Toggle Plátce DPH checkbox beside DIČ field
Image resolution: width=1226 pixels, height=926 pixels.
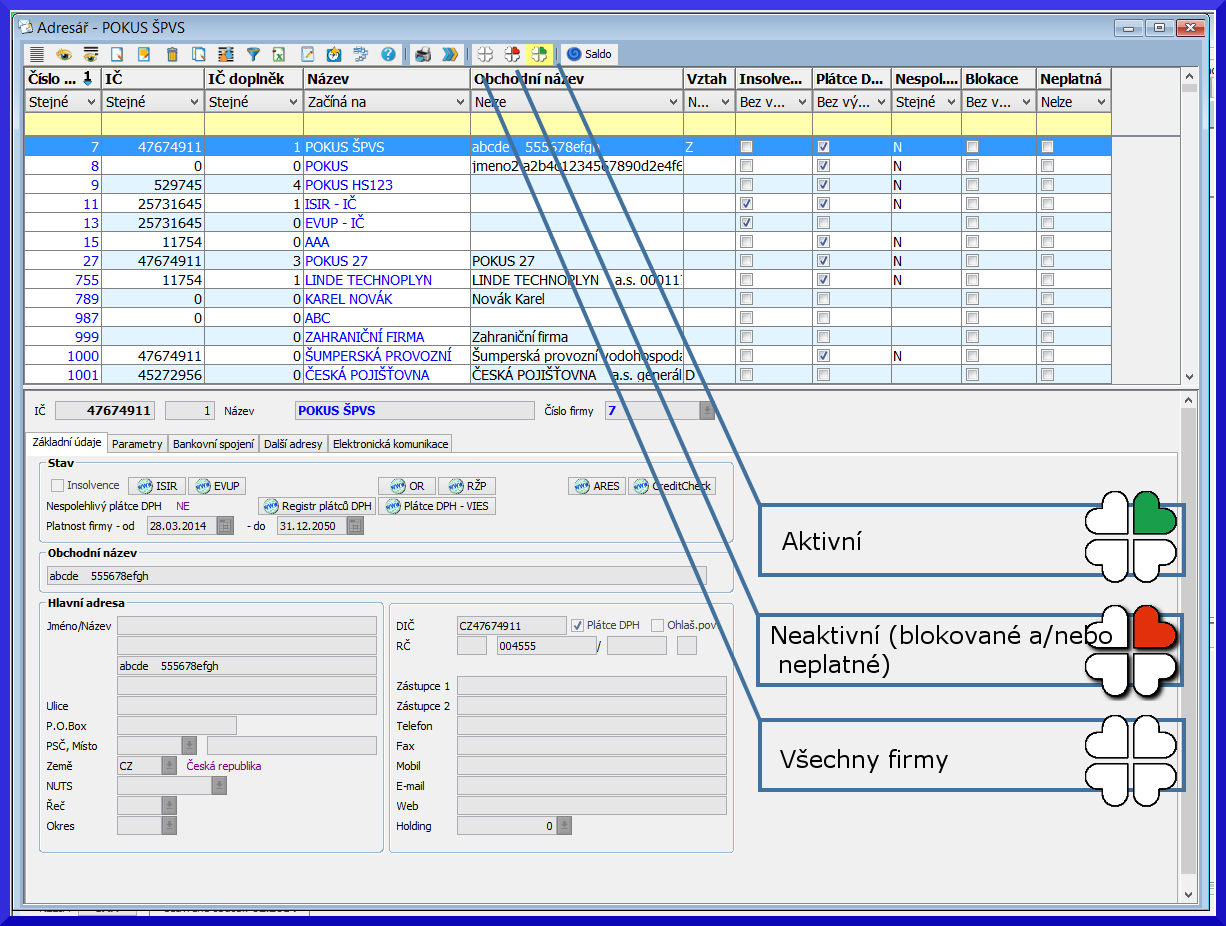click(577, 626)
